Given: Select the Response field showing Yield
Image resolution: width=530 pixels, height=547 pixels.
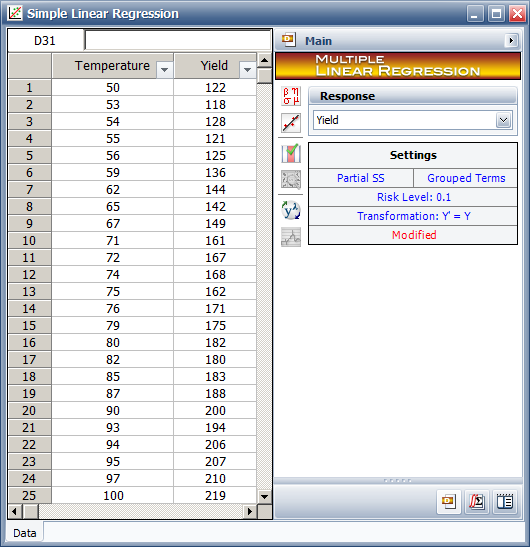Looking at the screenshot, I should coord(413,120).
